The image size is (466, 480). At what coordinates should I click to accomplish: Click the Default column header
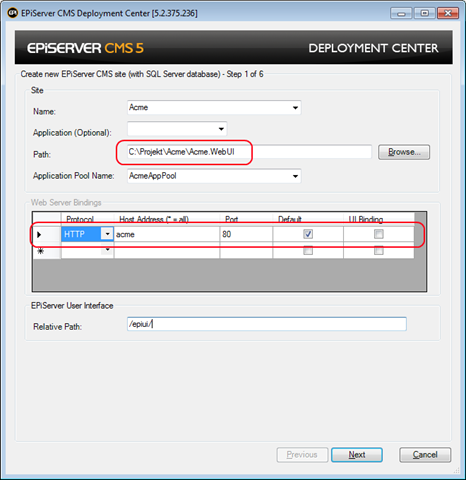(308, 219)
